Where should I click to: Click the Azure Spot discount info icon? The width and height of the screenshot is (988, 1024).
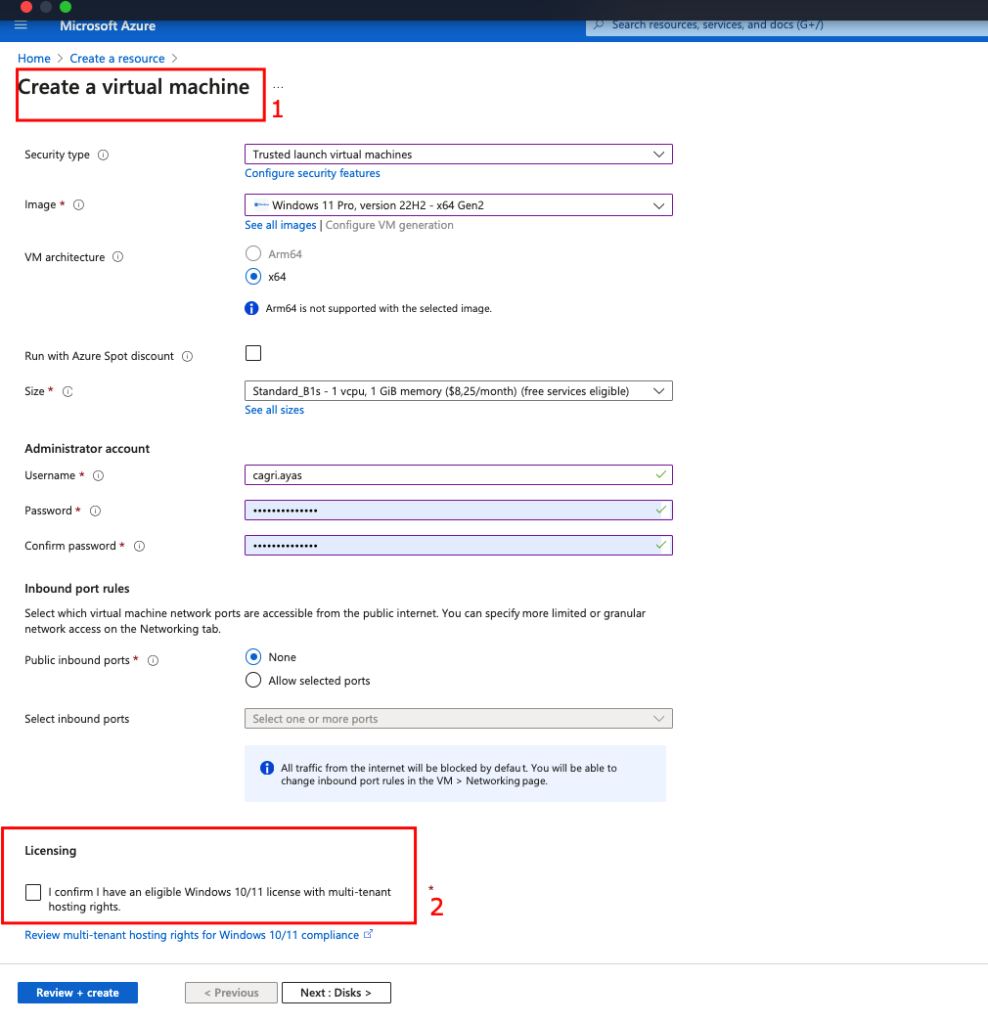(188, 356)
